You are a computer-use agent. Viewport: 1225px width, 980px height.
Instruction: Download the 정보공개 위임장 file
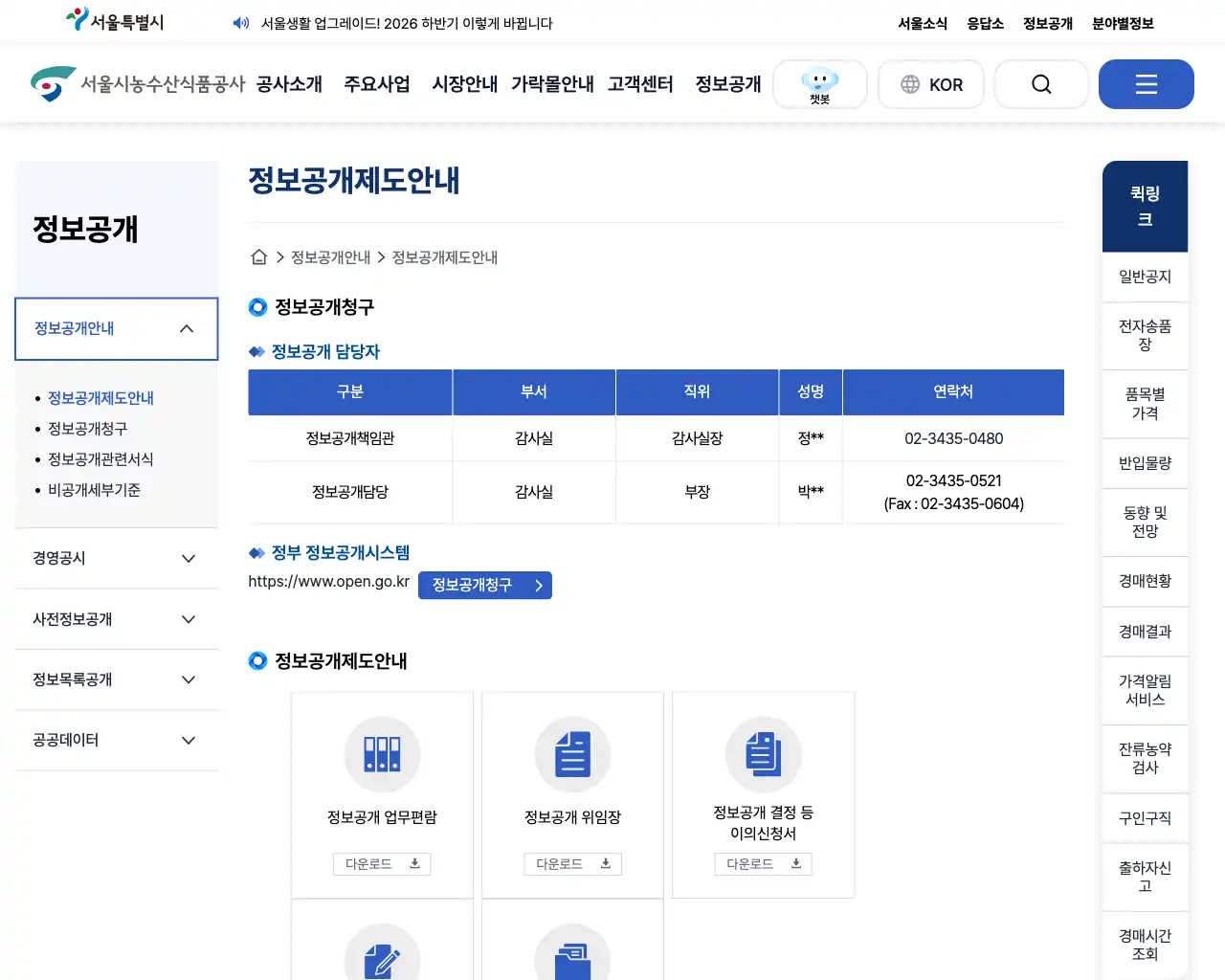point(572,864)
